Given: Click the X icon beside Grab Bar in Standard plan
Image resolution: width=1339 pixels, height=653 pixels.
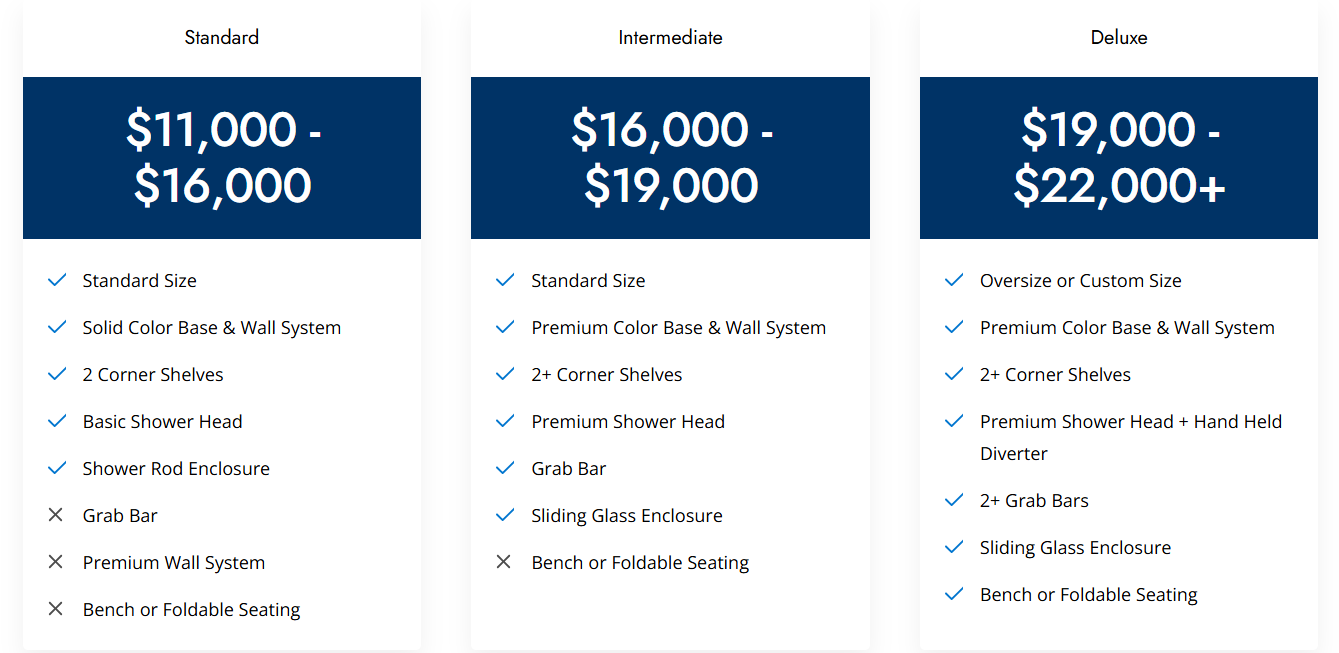Looking at the screenshot, I should pos(56,515).
